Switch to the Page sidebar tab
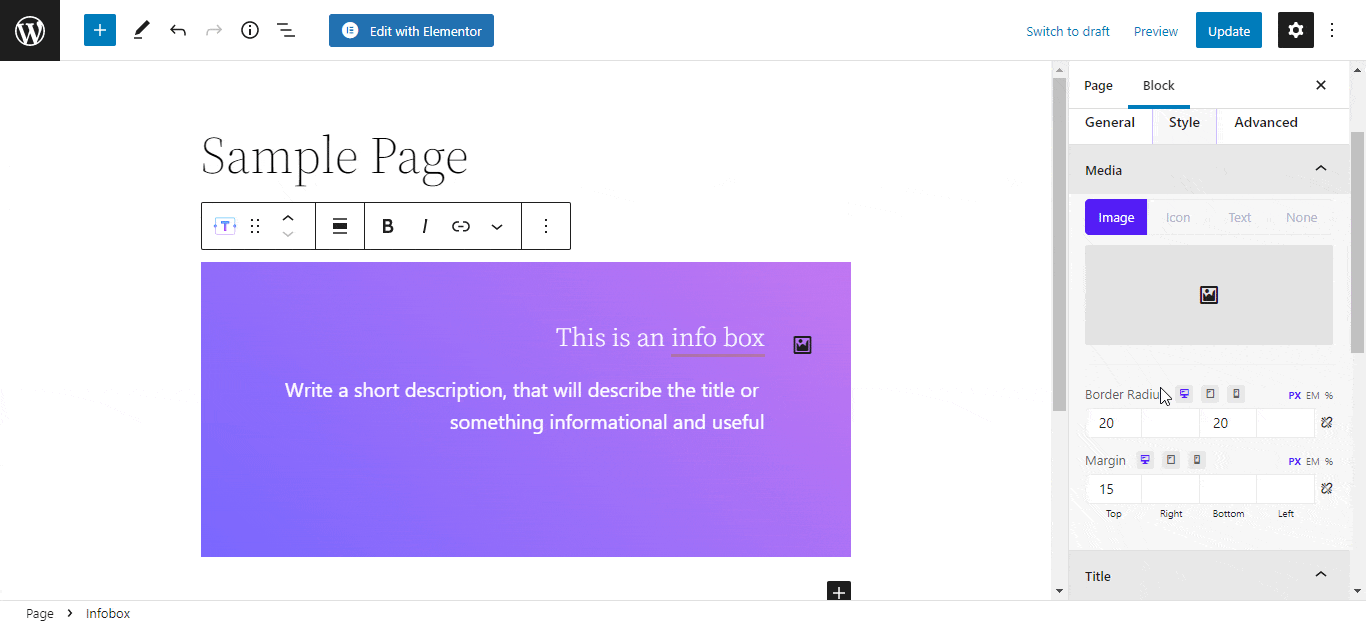This screenshot has width=1366, height=625. coord(1098,85)
